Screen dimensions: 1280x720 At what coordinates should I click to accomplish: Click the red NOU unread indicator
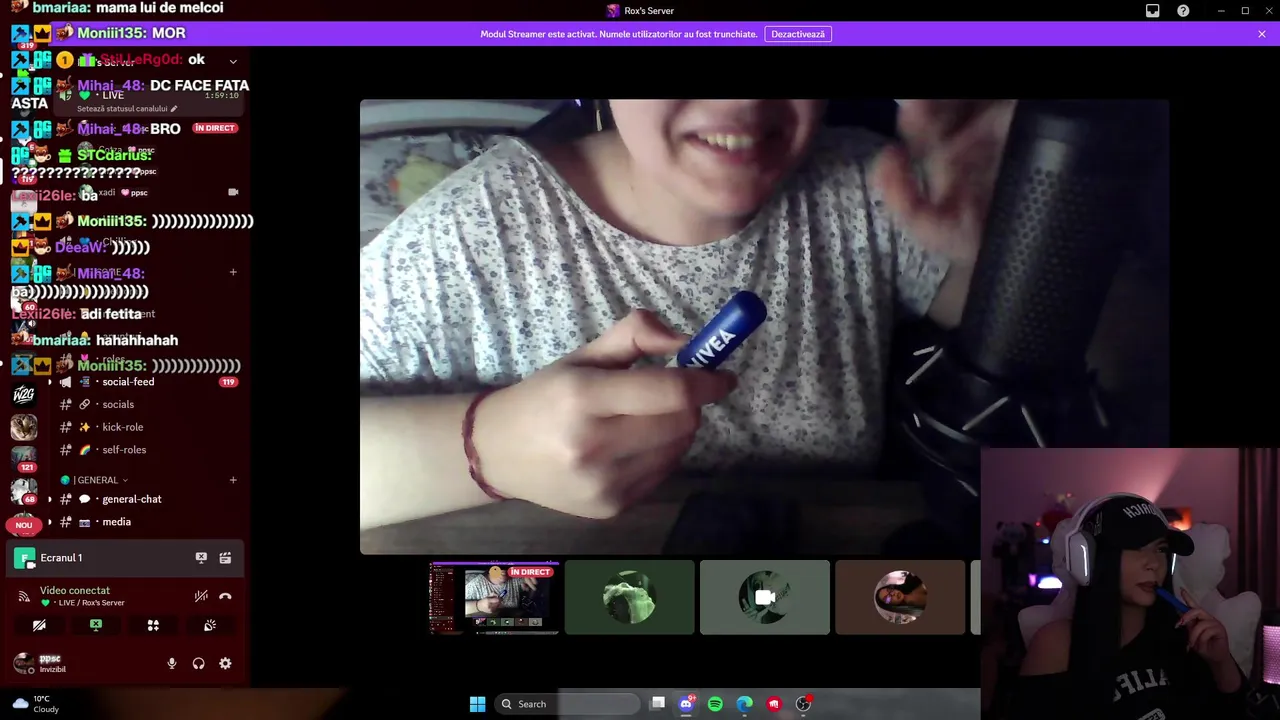pyautogui.click(x=24, y=524)
